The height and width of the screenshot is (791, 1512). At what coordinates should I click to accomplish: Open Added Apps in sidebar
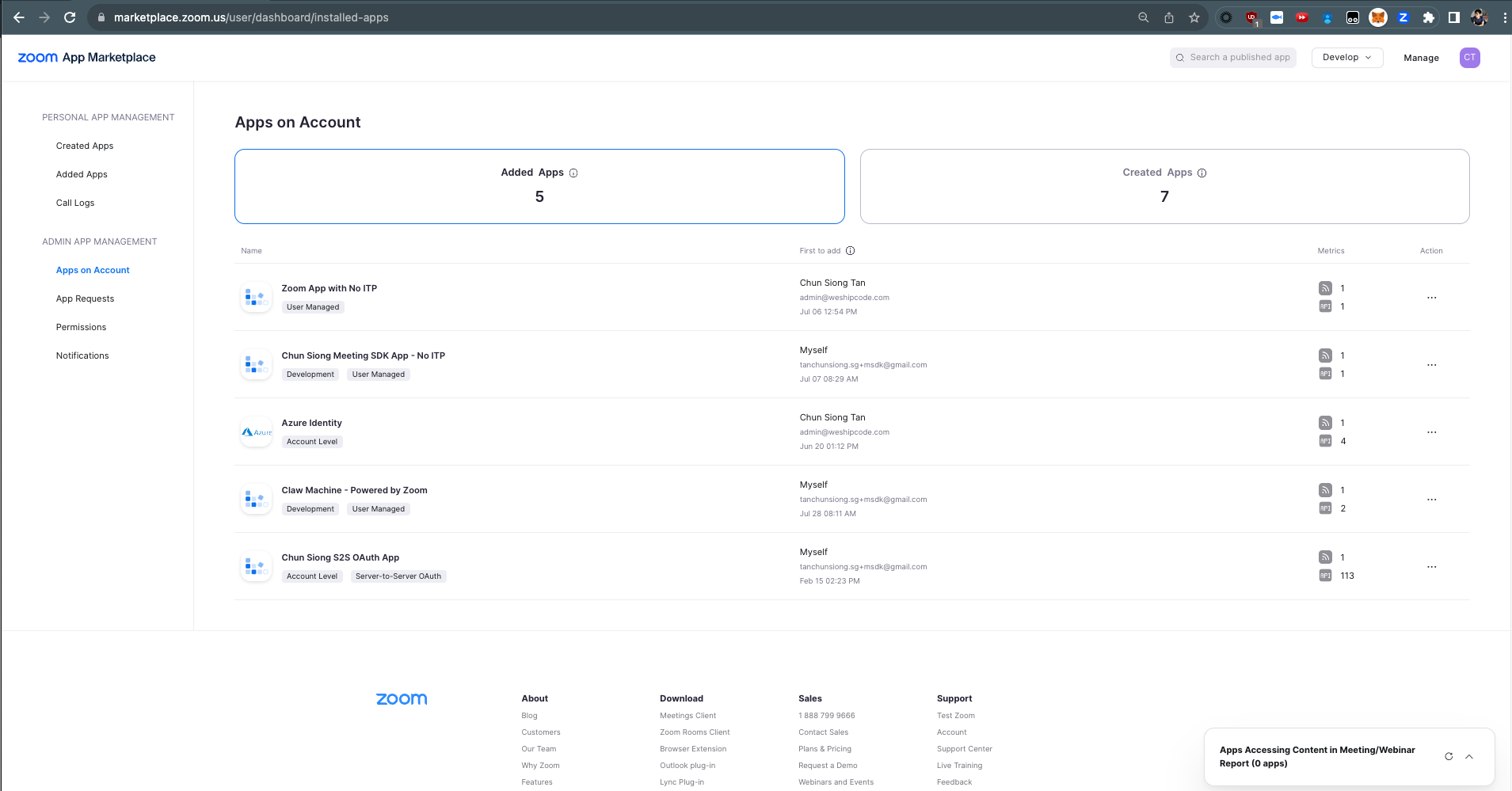point(82,174)
